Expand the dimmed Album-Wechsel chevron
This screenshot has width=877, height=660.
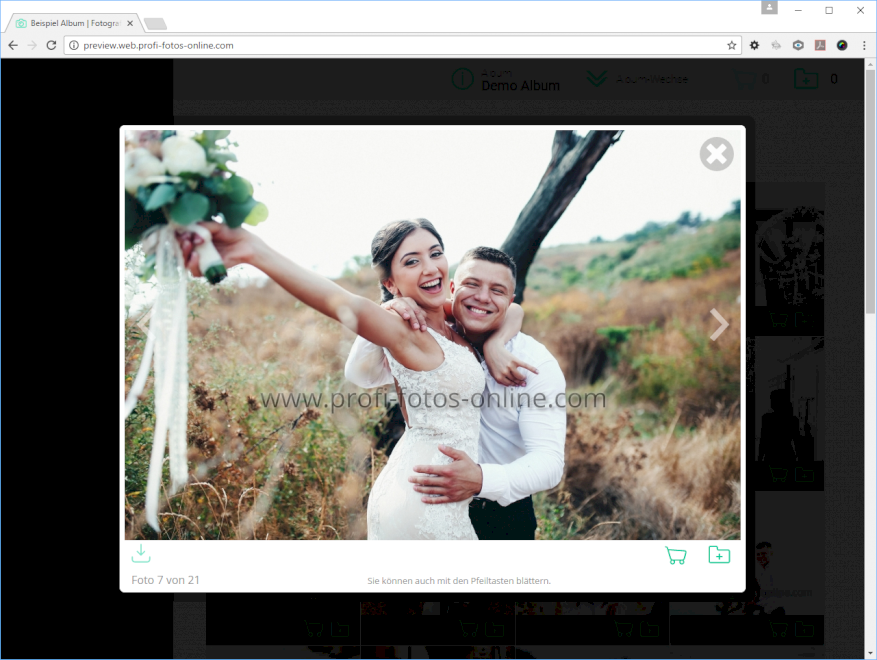pyautogui.click(x=597, y=79)
